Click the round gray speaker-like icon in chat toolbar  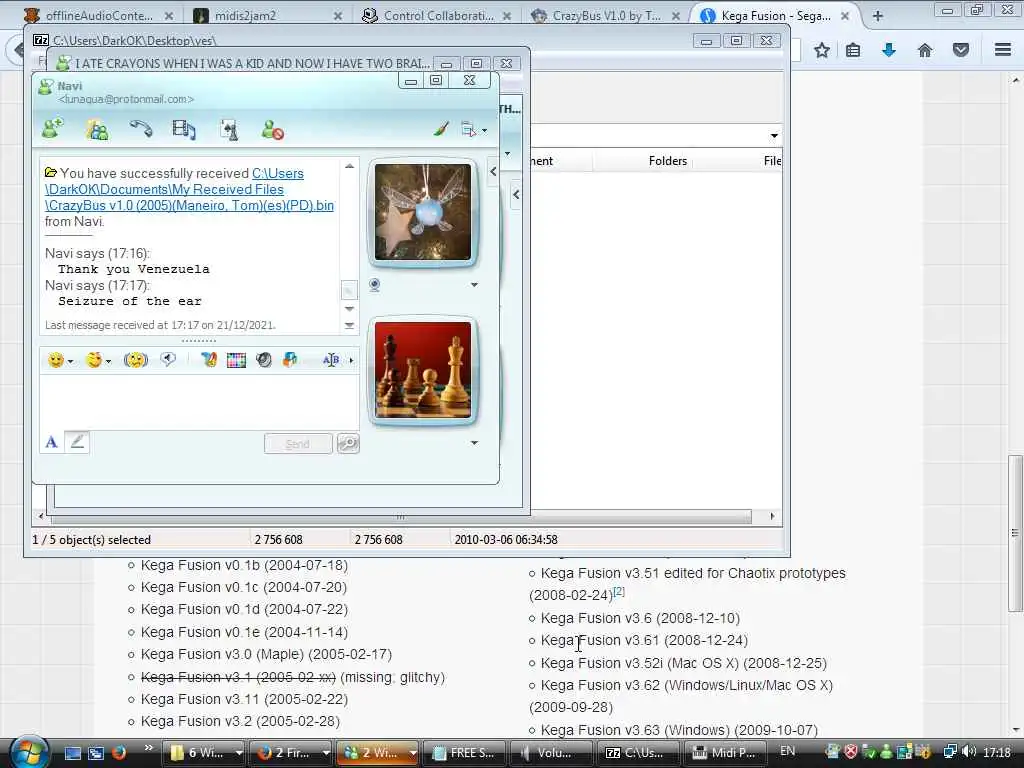pyautogui.click(x=264, y=360)
